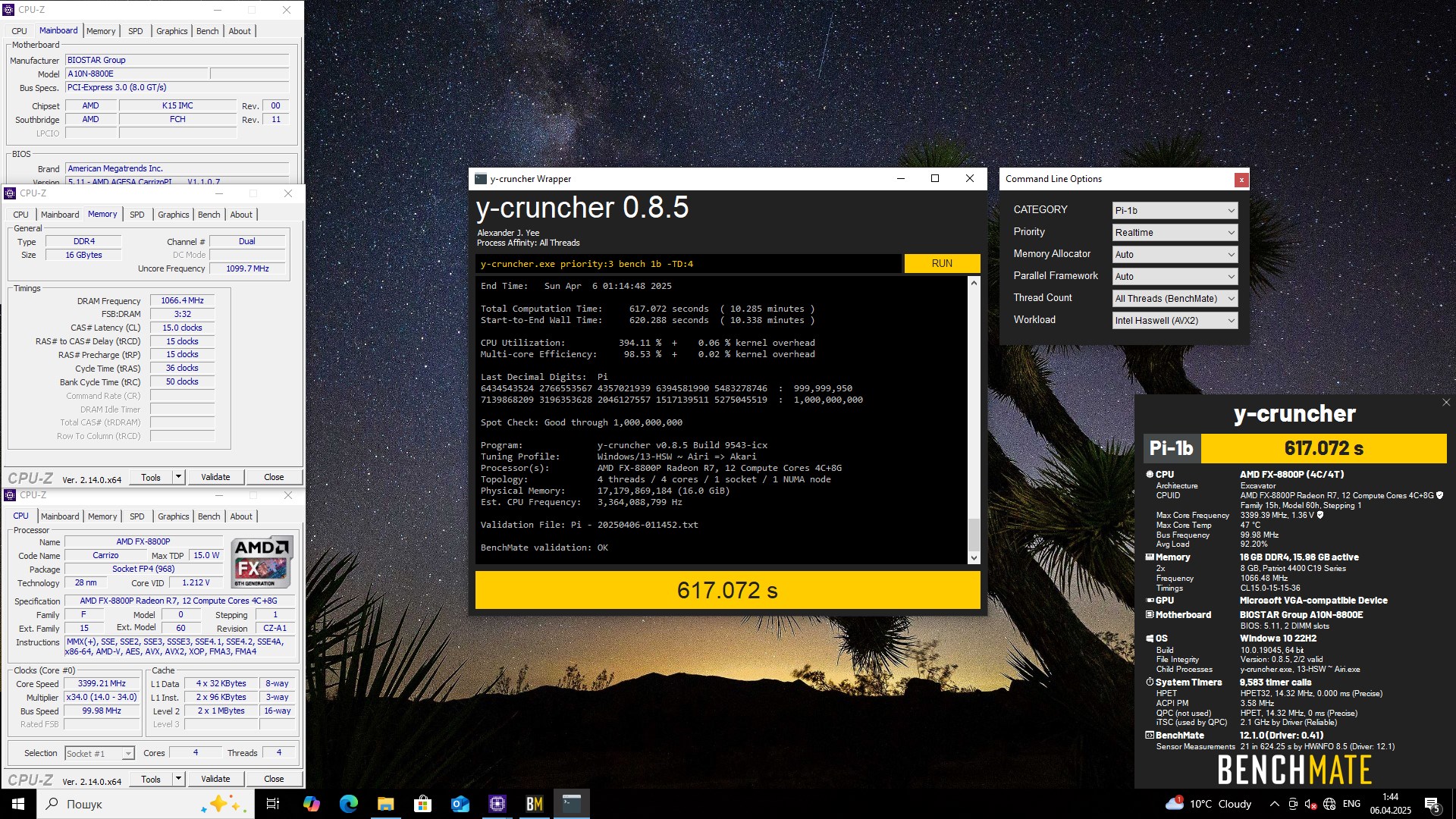Click the CAS# Latency value 15.0 clocks
Viewport: 1456px width, 819px height.
coord(182,328)
